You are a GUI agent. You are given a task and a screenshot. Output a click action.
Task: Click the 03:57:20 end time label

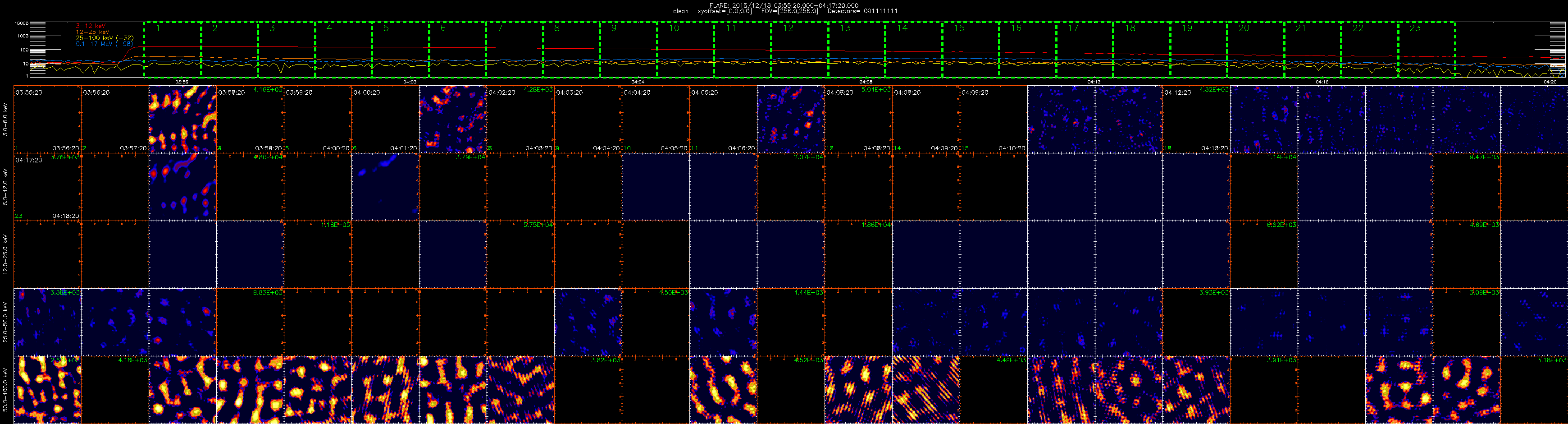[x=133, y=148]
